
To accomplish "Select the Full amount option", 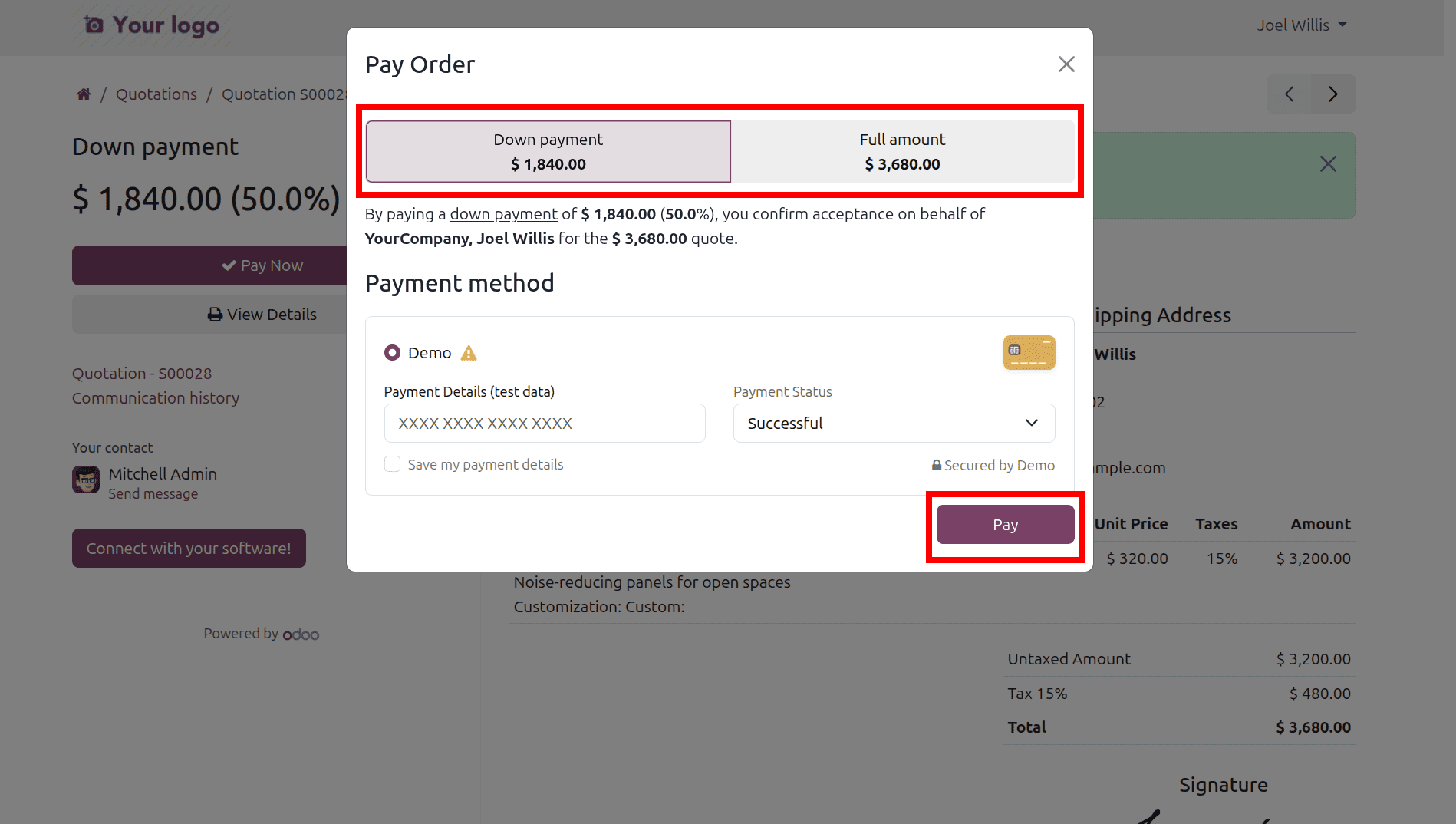I will [x=902, y=151].
